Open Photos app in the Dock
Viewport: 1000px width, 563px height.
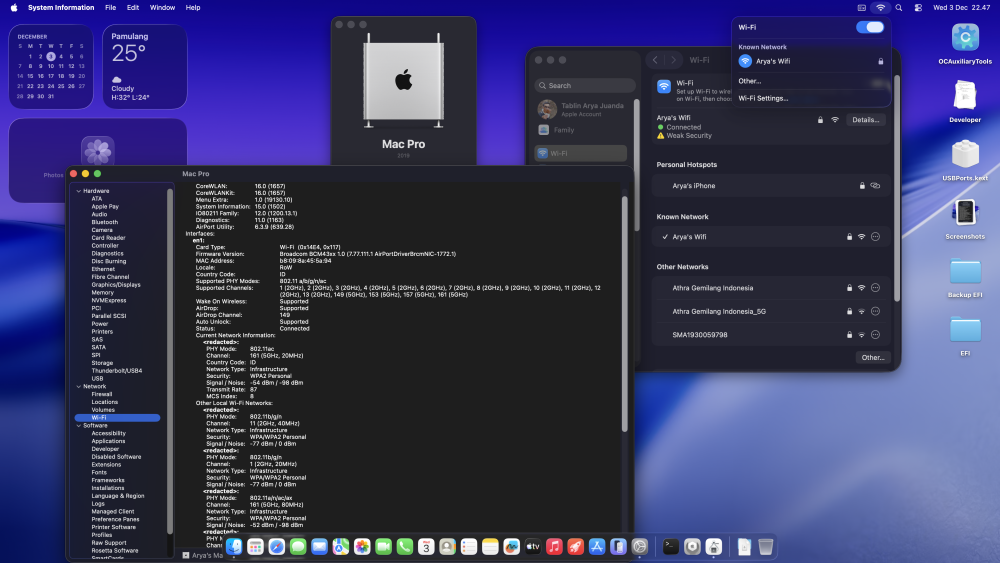(x=362, y=546)
